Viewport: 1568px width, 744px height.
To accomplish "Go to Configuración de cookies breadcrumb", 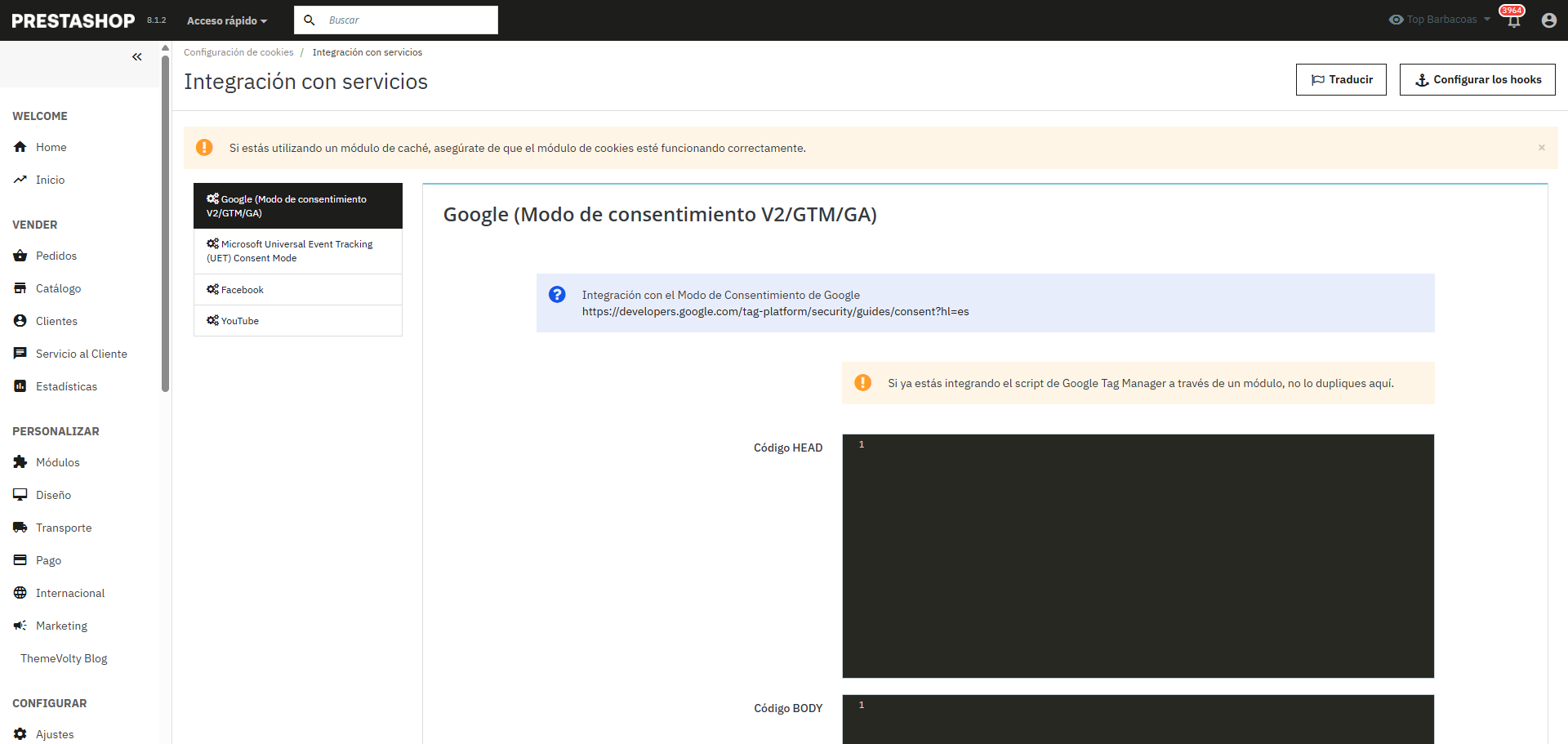I will (238, 52).
